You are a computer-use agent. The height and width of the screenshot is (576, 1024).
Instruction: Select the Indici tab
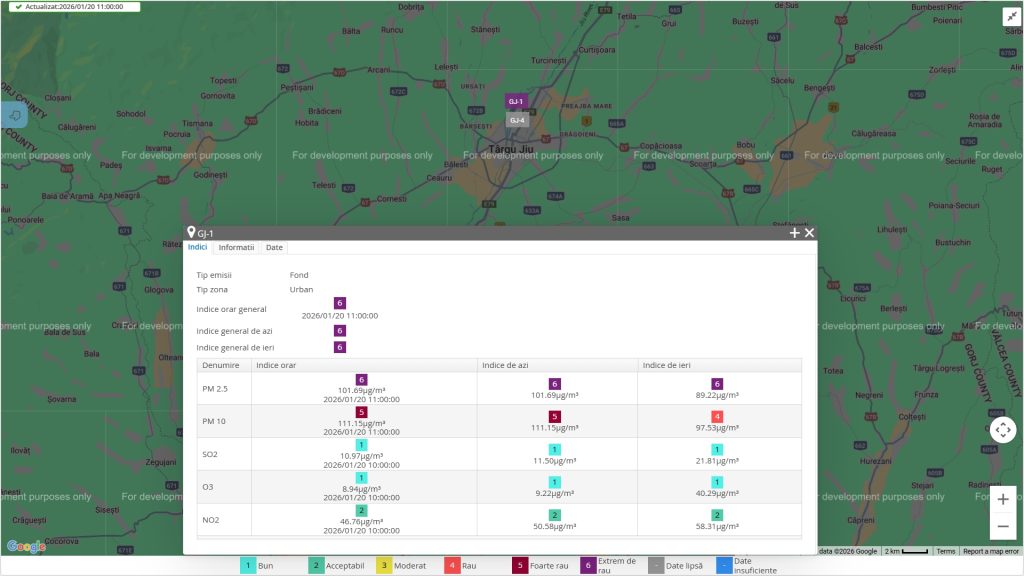tap(198, 247)
